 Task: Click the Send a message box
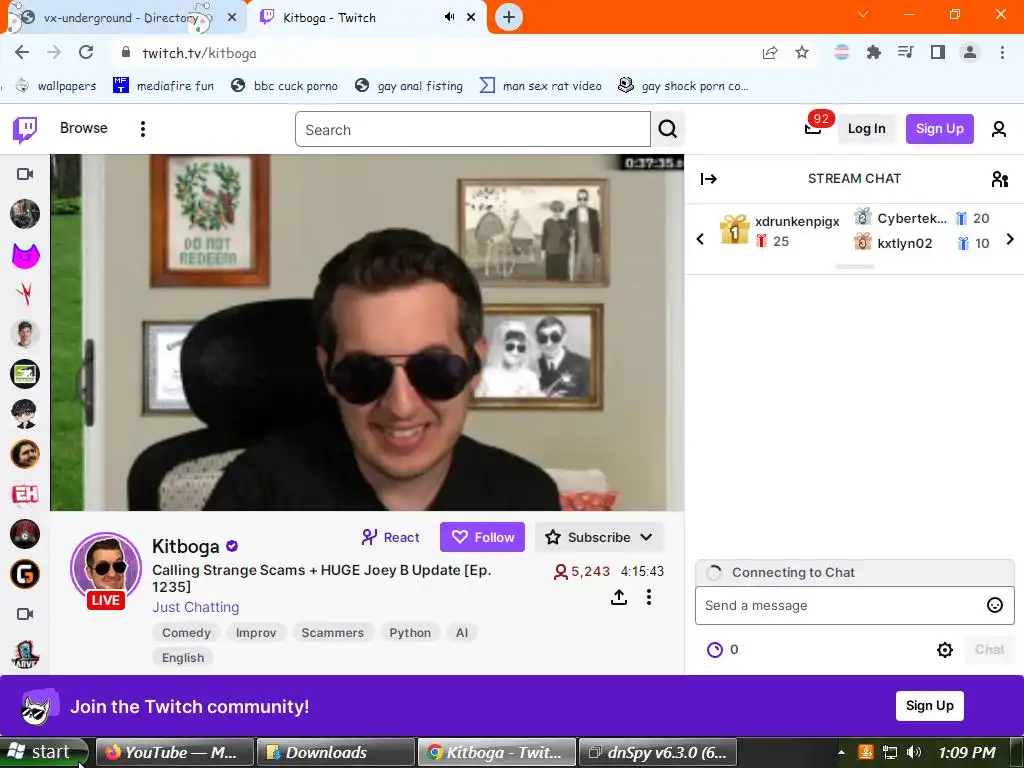click(842, 605)
